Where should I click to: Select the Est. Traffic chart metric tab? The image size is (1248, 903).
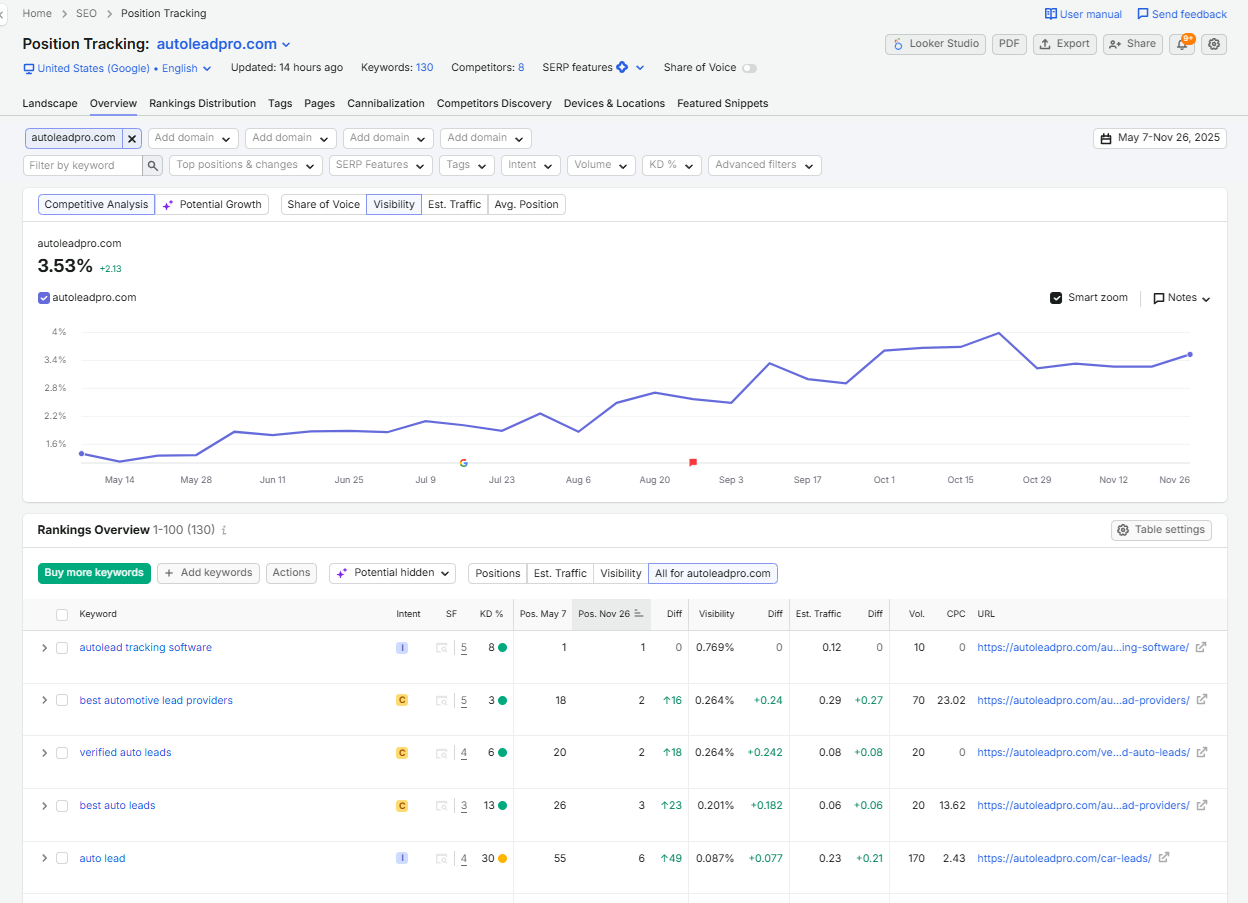[x=454, y=205]
